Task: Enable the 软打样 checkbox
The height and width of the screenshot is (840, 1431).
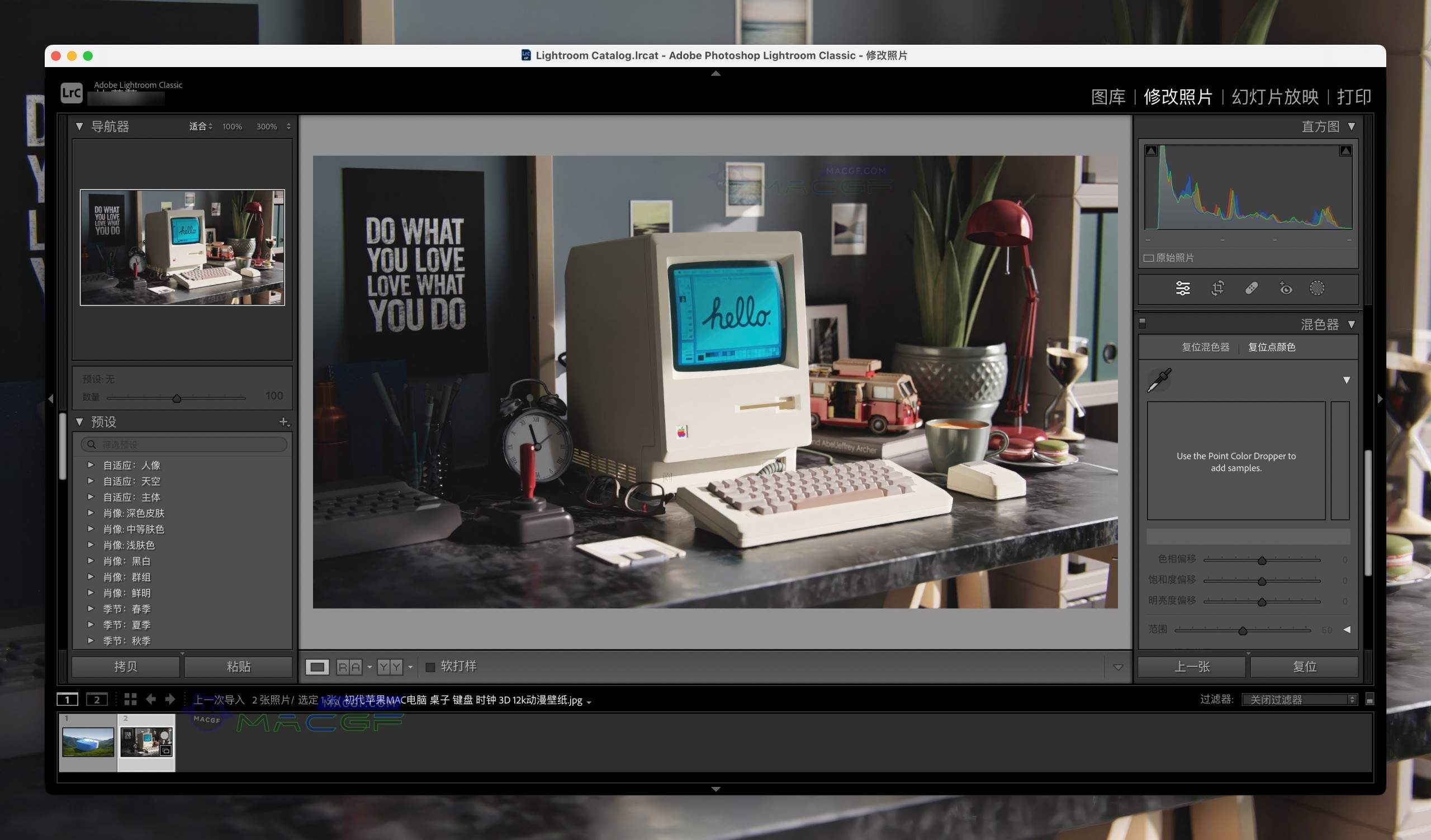Action: point(430,666)
